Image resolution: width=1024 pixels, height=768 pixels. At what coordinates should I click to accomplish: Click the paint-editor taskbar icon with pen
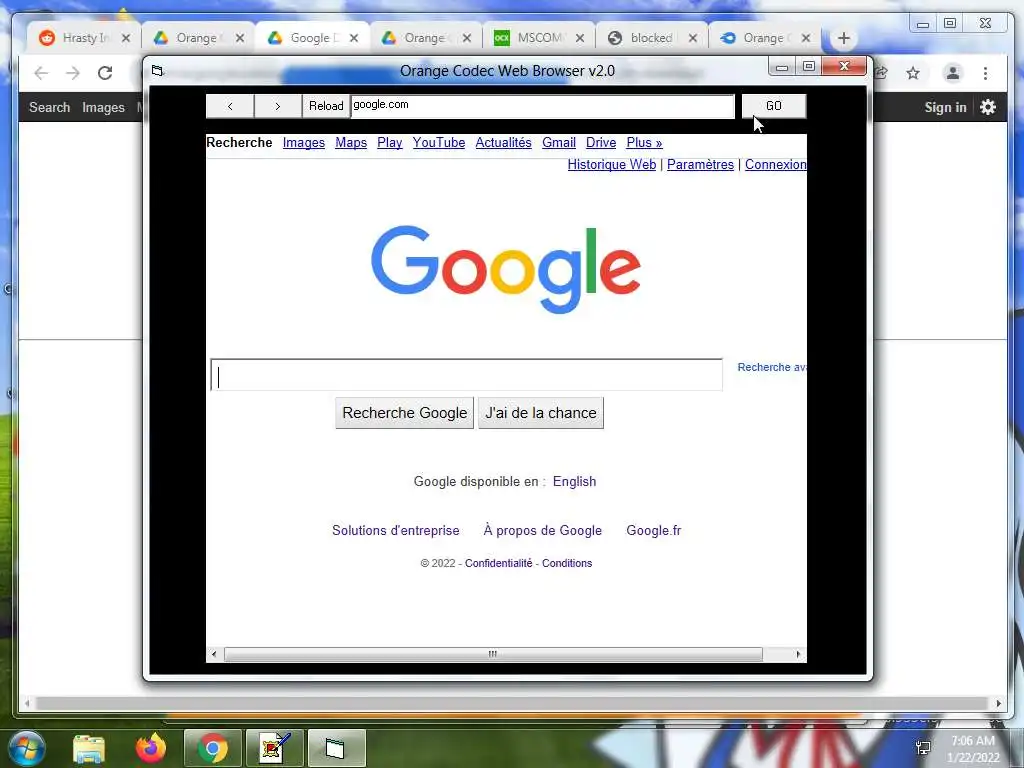[x=275, y=748]
